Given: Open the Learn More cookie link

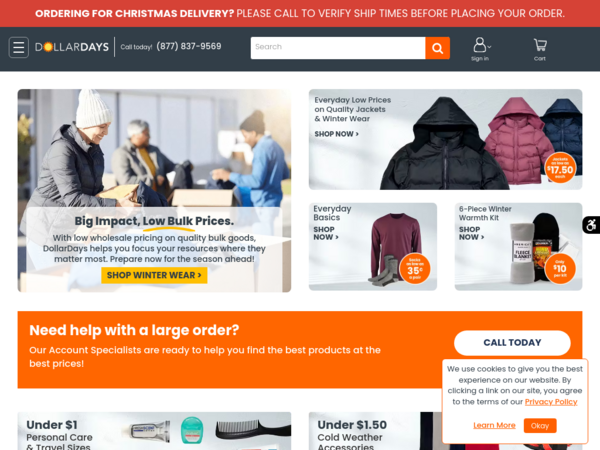Looking at the screenshot, I should click(x=494, y=426).
